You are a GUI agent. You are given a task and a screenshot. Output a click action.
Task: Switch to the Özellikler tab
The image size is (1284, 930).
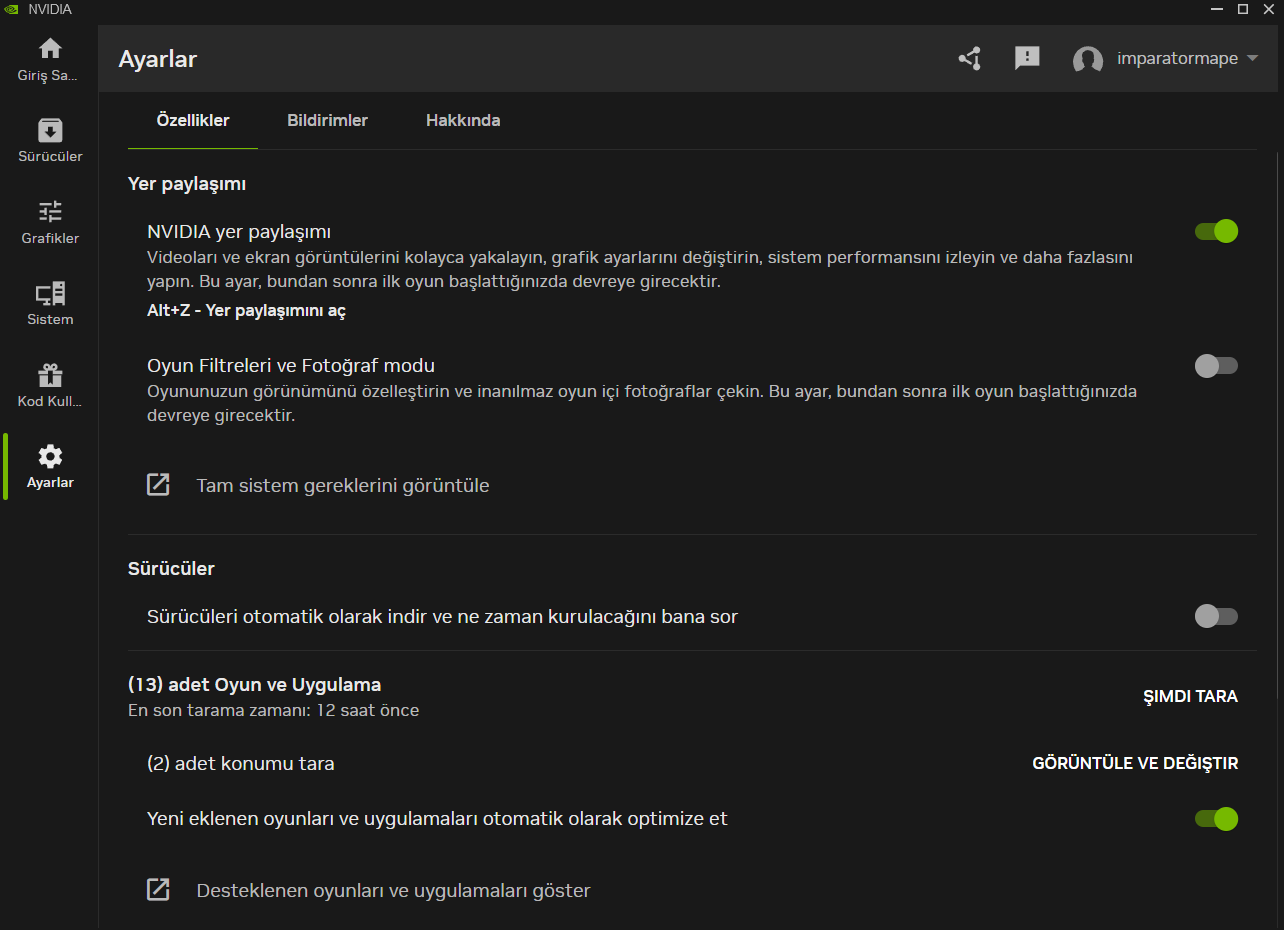pyautogui.click(x=193, y=120)
